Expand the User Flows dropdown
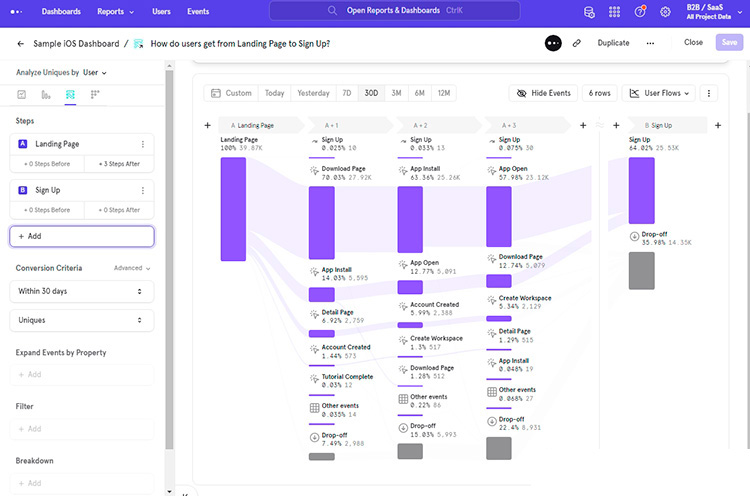750x496 pixels. (x=658, y=93)
